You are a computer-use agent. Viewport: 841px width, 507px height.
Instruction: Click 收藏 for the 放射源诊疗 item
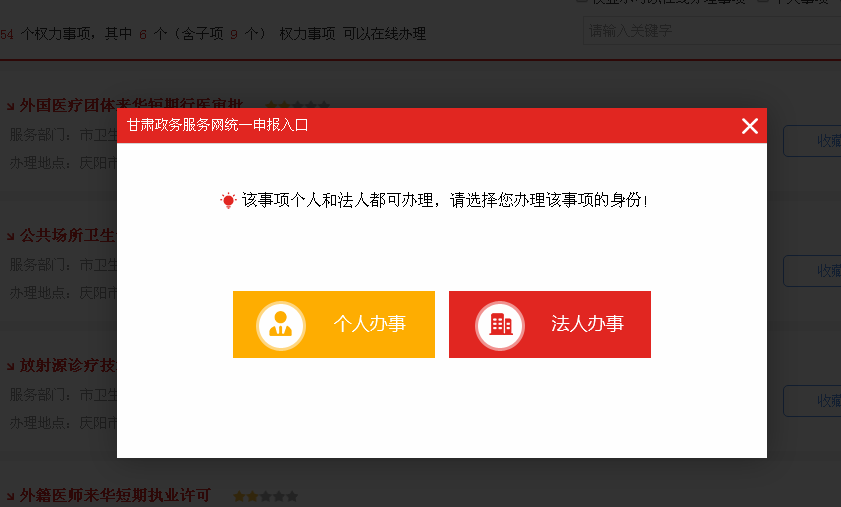812,401
